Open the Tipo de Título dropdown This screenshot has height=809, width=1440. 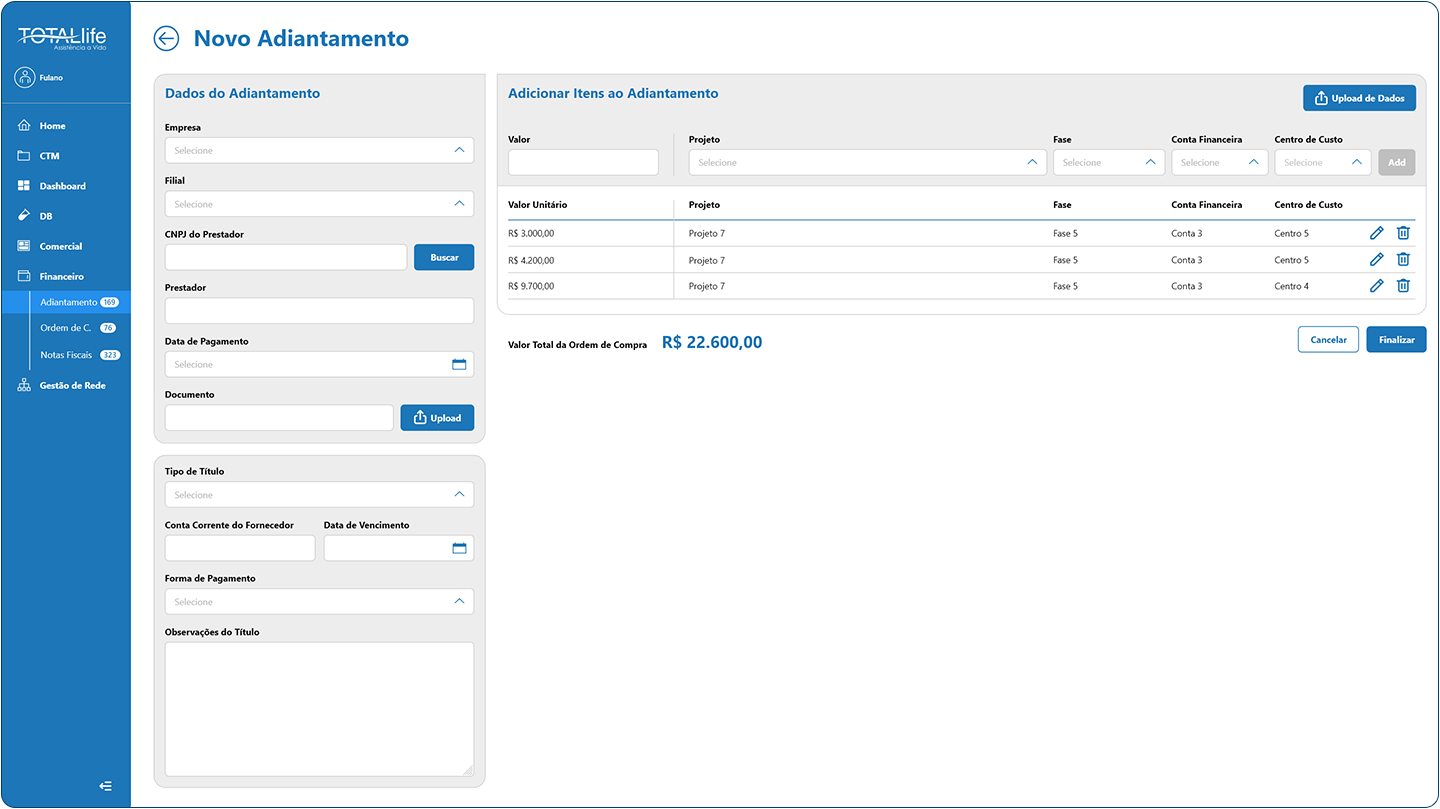pyautogui.click(x=319, y=495)
